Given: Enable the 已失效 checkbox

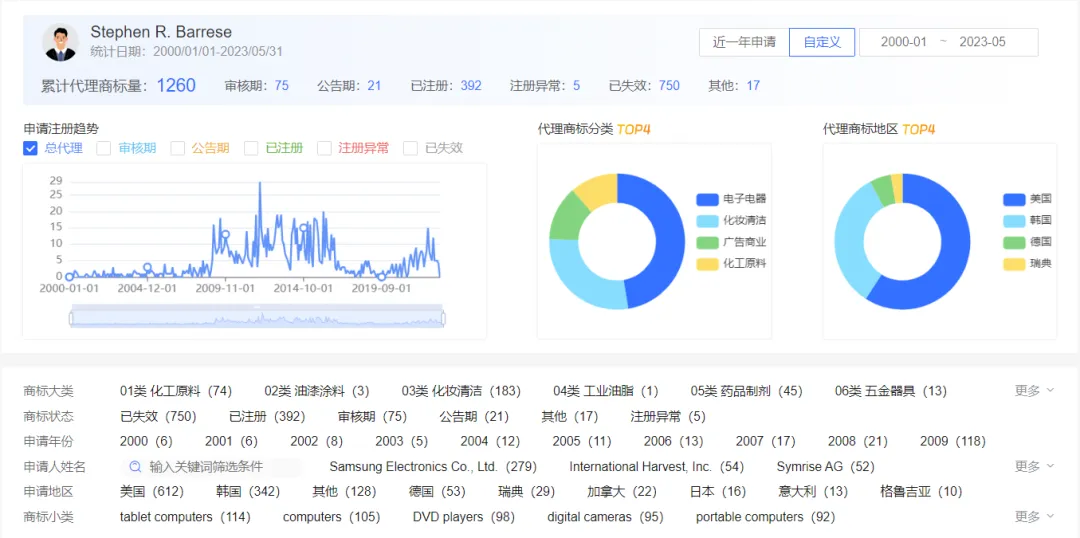Looking at the screenshot, I should [x=411, y=148].
